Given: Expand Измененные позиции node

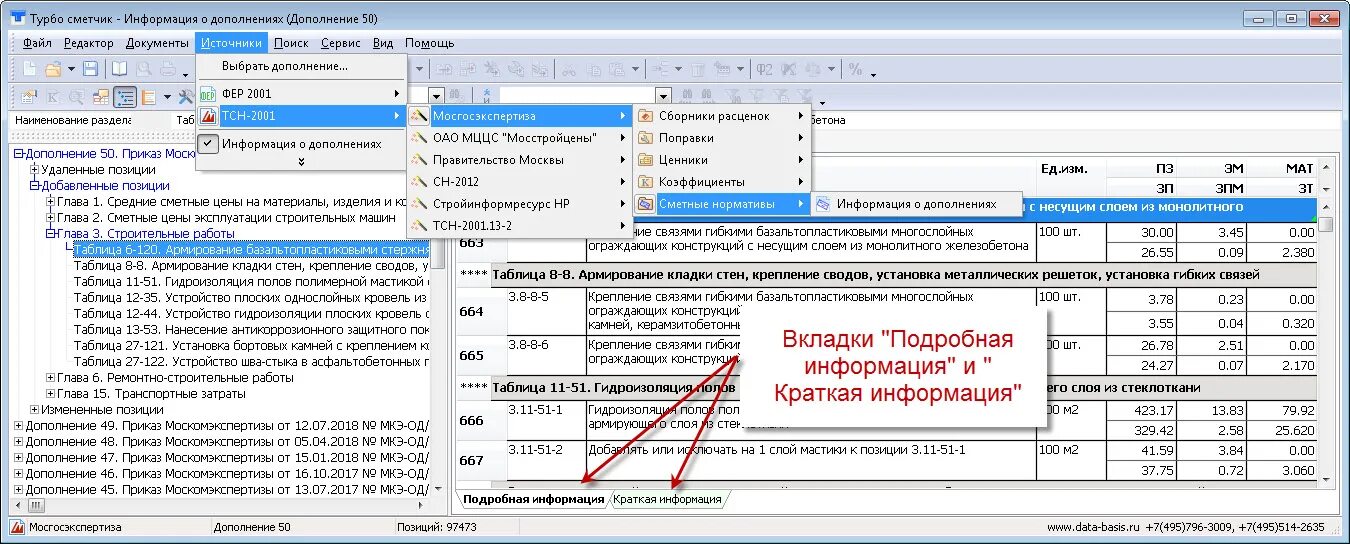Looking at the screenshot, I should click(x=34, y=410).
